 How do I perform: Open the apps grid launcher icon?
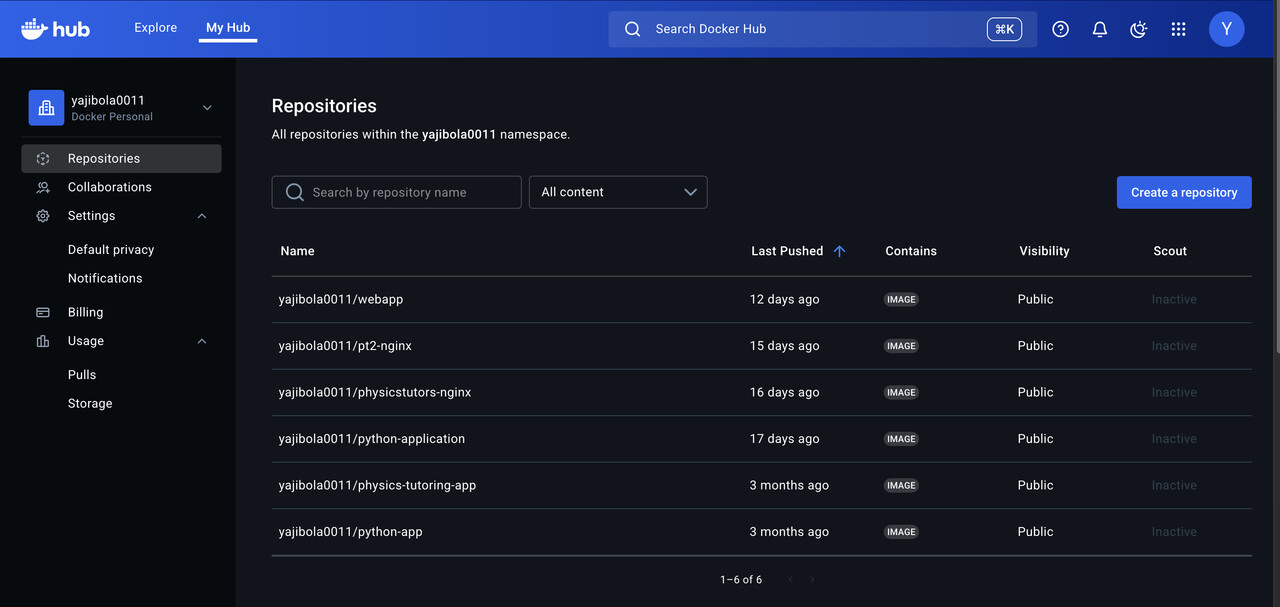click(1178, 29)
